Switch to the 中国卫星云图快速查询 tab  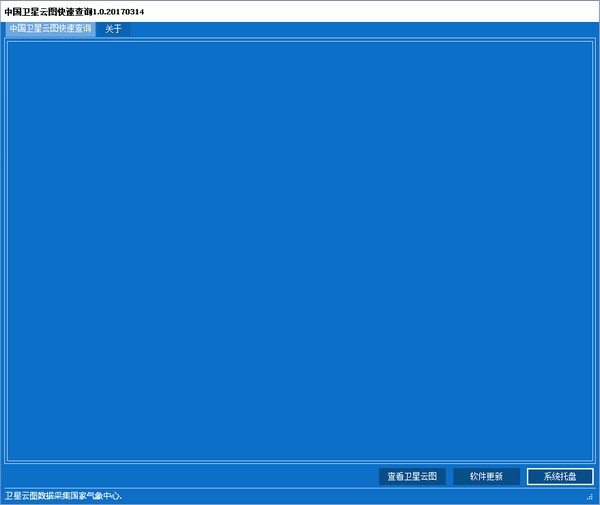pyautogui.click(x=50, y=29)
